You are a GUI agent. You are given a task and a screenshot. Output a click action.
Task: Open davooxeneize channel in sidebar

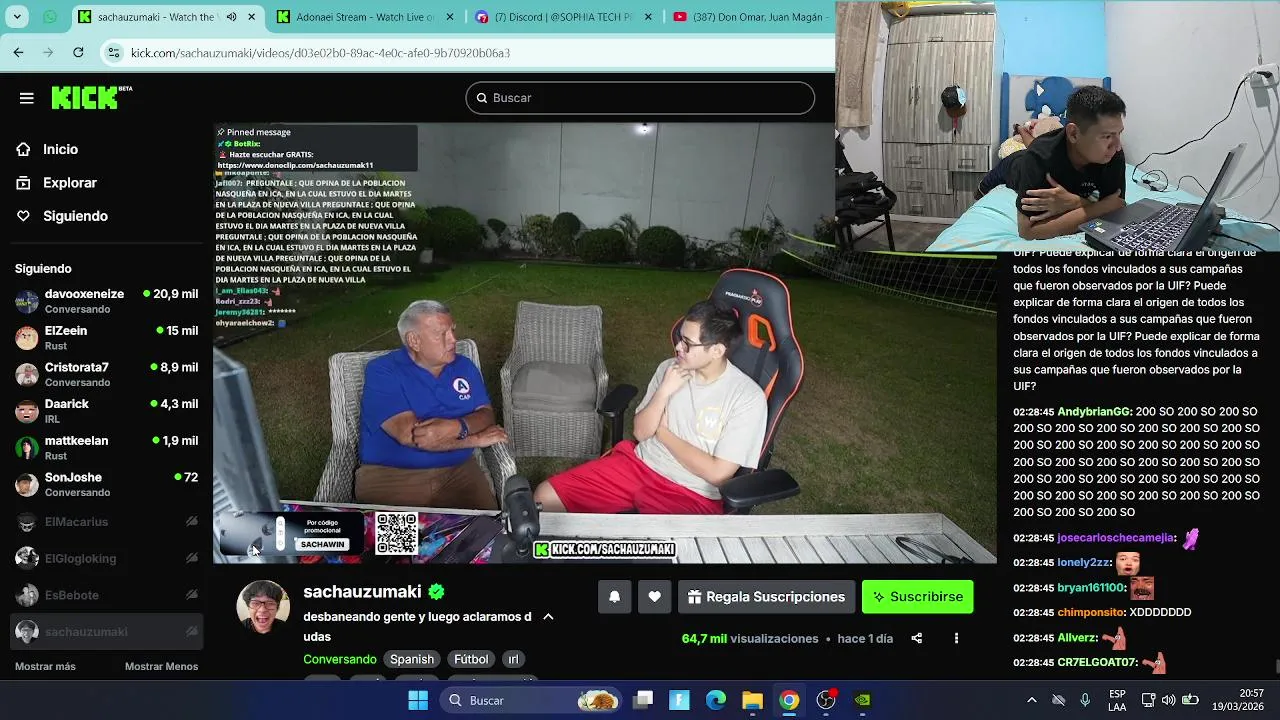[107, 301]
